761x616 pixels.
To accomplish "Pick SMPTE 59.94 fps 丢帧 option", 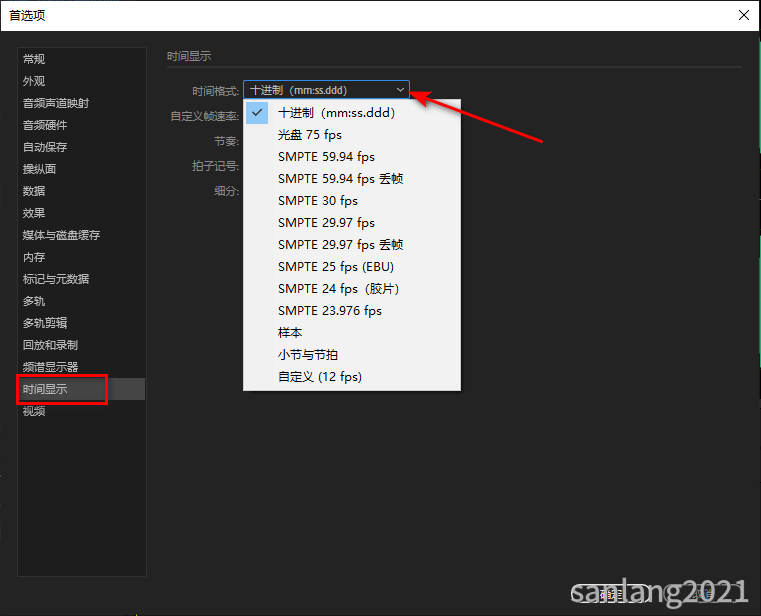I will click(x=340, y=179).
